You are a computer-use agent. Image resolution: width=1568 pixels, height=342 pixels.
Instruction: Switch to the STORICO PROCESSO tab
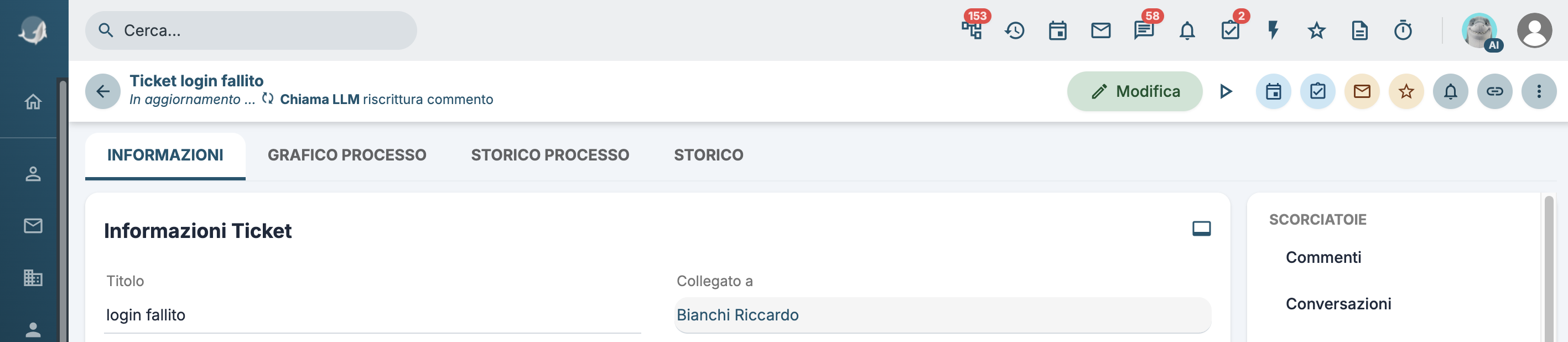[x=551, y=155]
